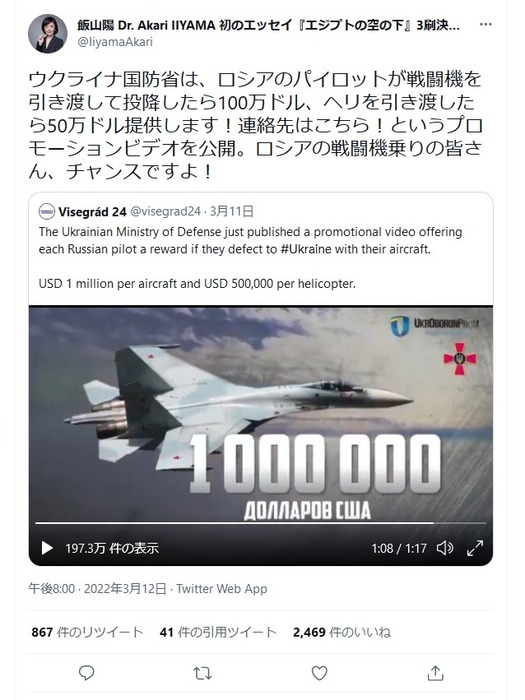Expand video to fullscreen

pos(475,548)
